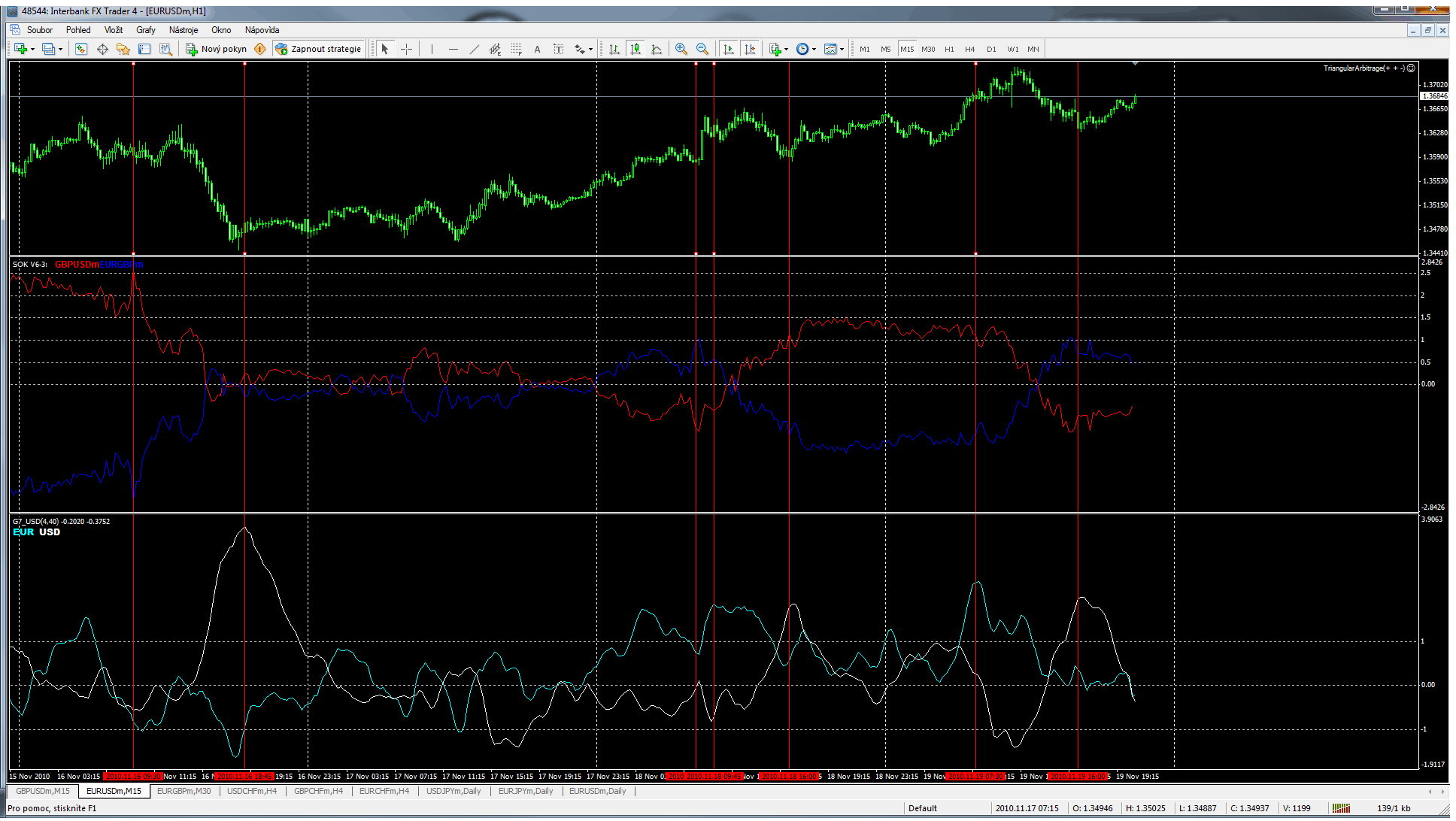Draw a trendline with the line tool
Viewport: 1456px width, 821px height.
pos(474,49)
